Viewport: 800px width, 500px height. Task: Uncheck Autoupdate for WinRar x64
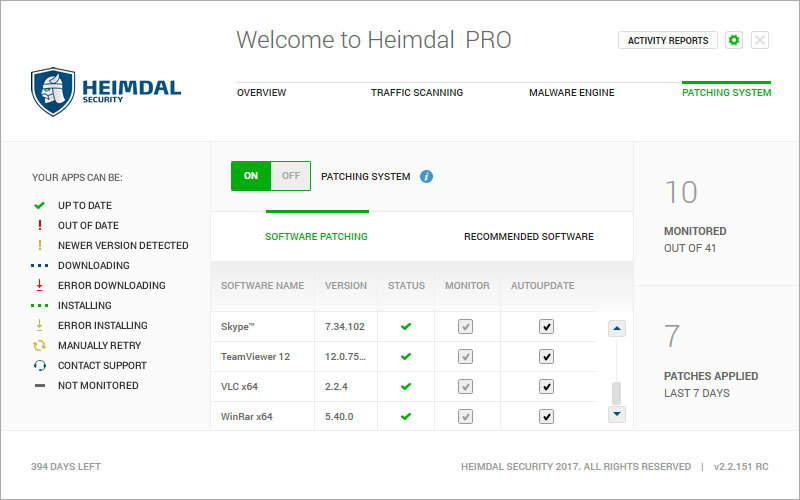coord(546,416)
